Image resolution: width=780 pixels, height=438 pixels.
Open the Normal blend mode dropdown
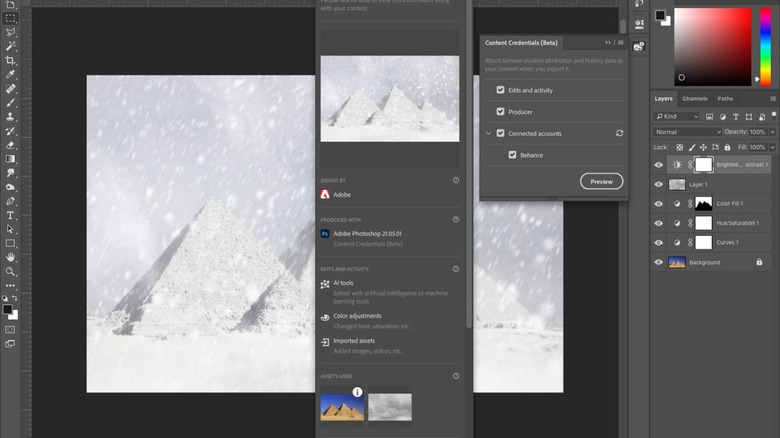(687, 132)
